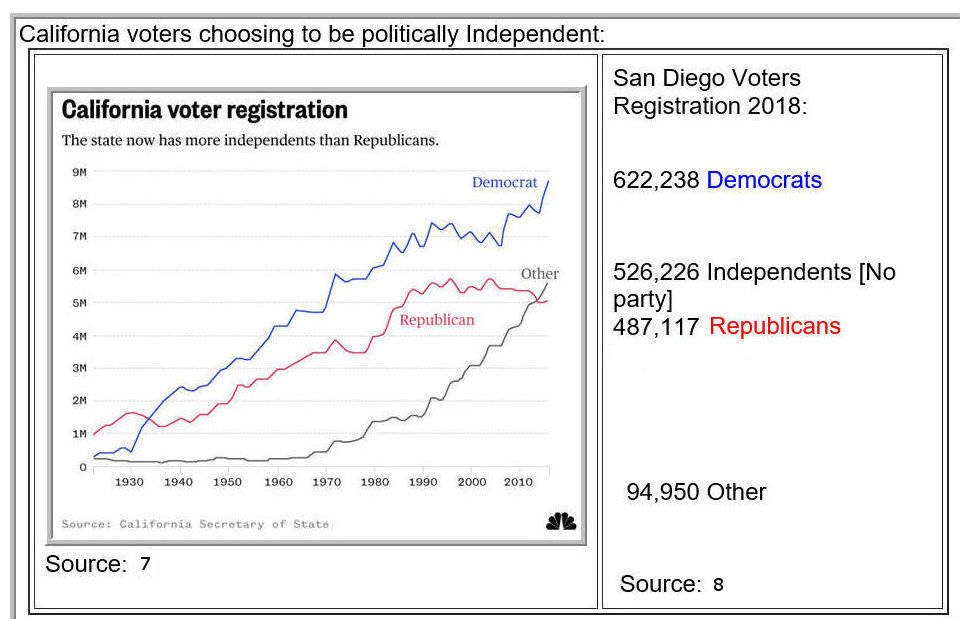The image size is (960, 619).
Task: Open source link number 8
Action: [718, 585]
